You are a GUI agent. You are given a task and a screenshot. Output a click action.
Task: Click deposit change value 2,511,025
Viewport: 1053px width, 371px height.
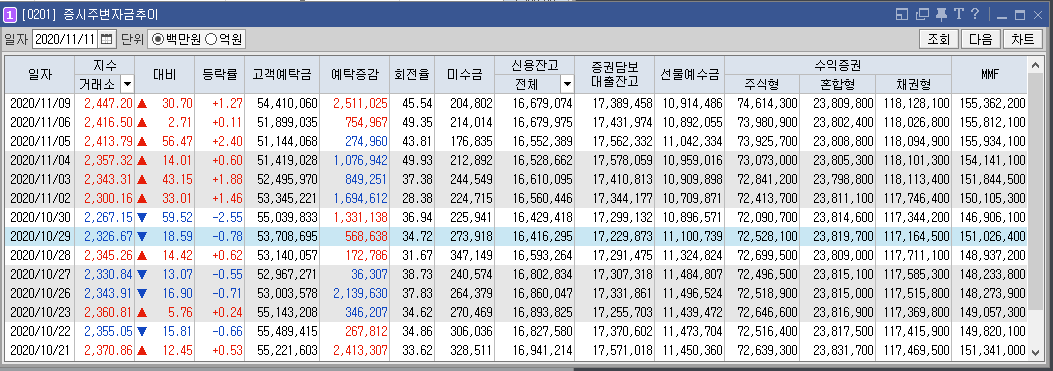click(360, 104)
